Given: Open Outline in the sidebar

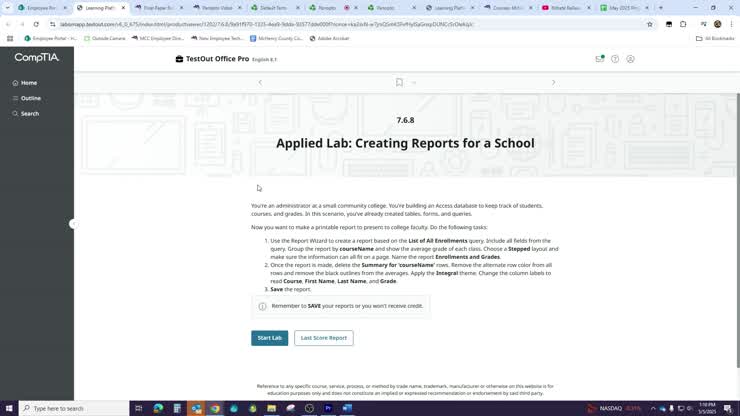Looking at the screenshot, I should [x=30, y=98].
